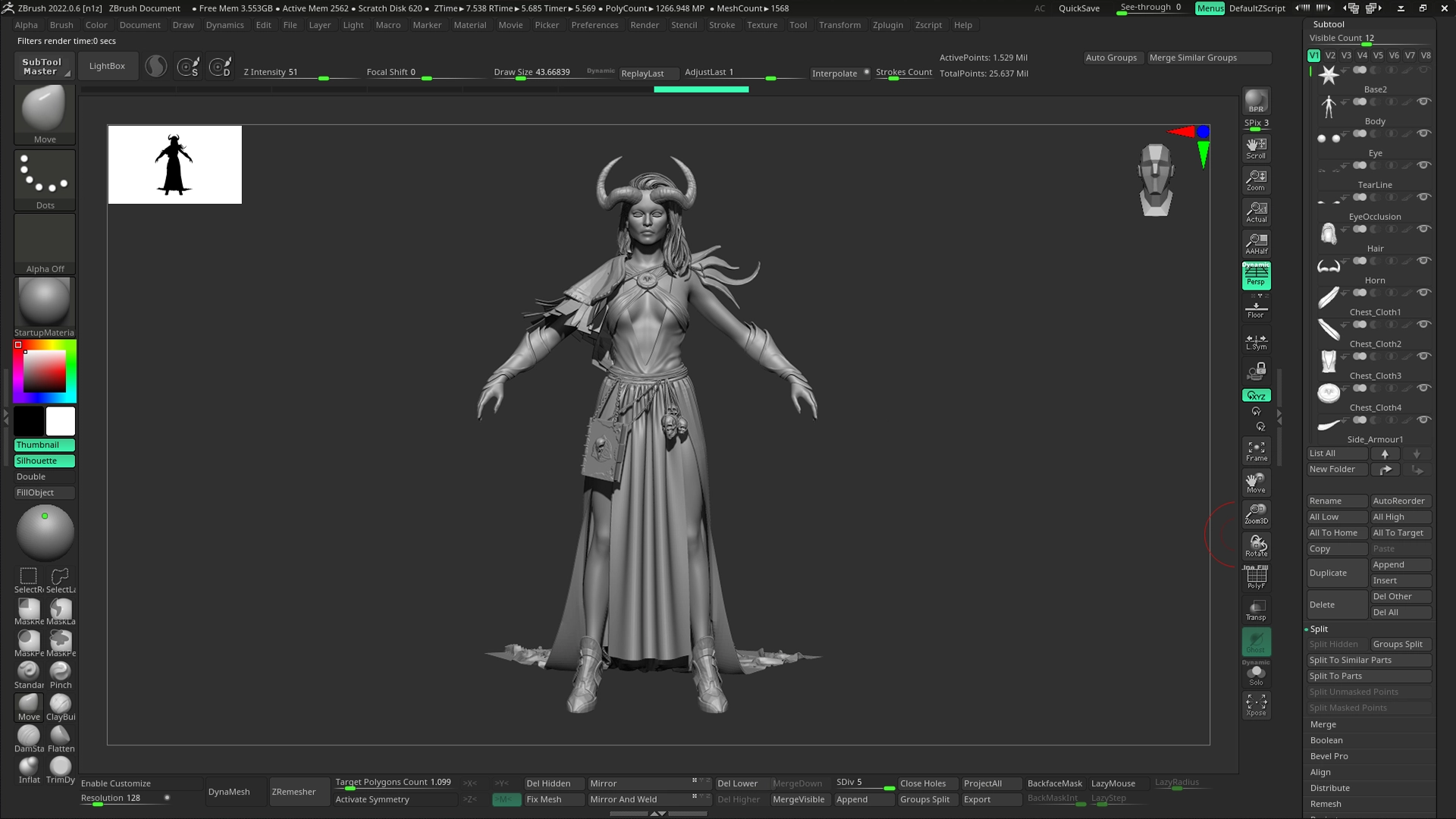Click the Duplicate subtool button
This screenshot has width=1456, height=819.
click(x=1336, y=573)
